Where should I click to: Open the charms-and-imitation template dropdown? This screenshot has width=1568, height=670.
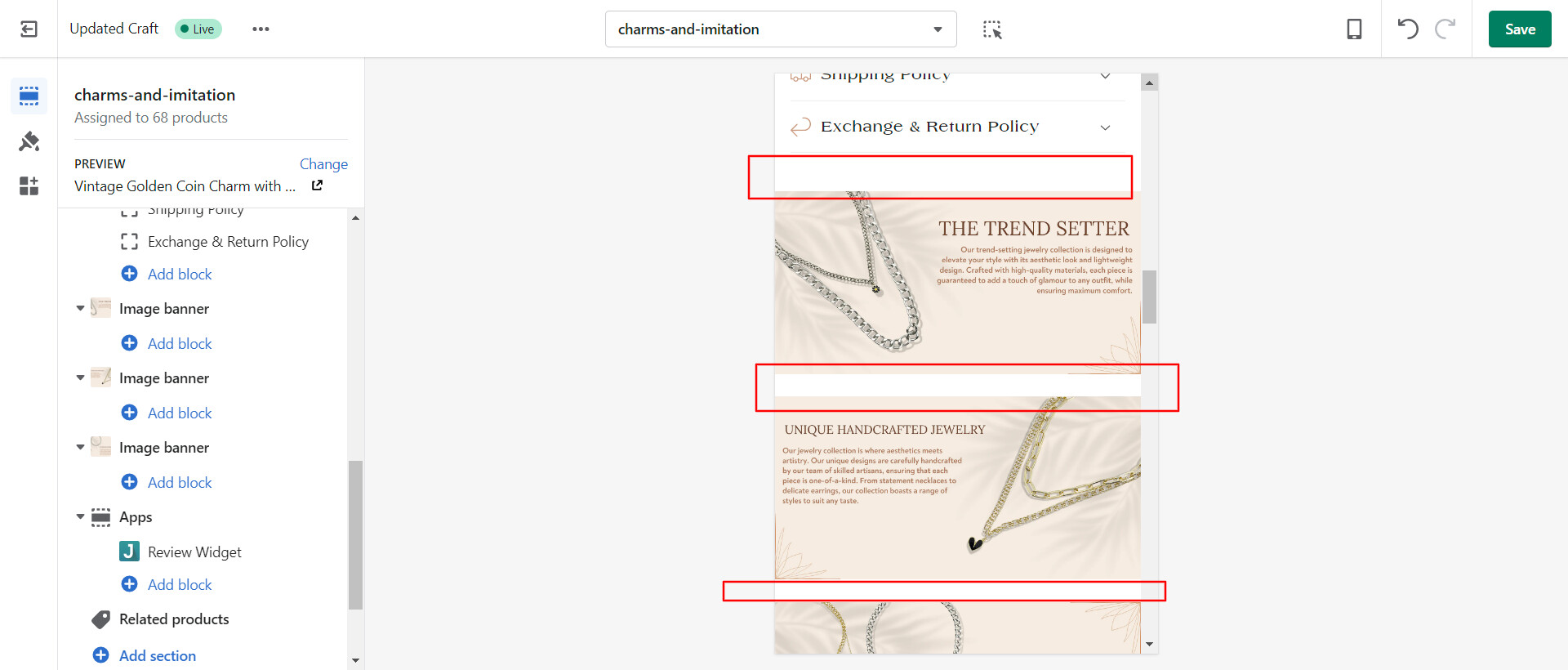click(x=781, y=29)
